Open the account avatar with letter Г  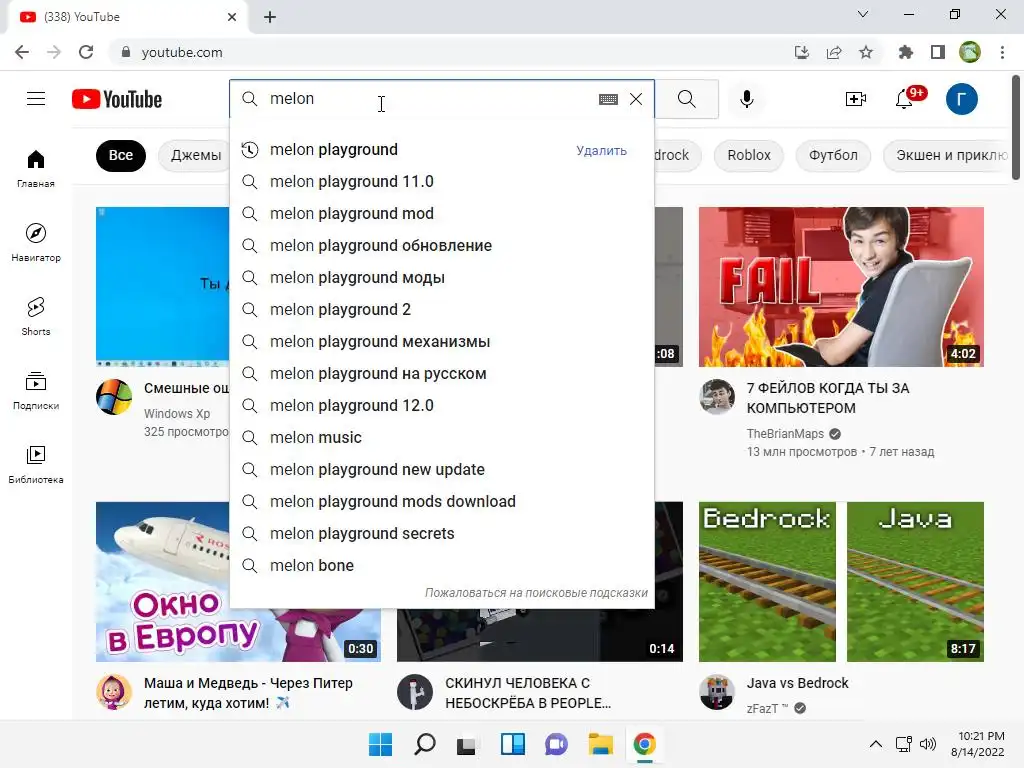coord(961,99)
